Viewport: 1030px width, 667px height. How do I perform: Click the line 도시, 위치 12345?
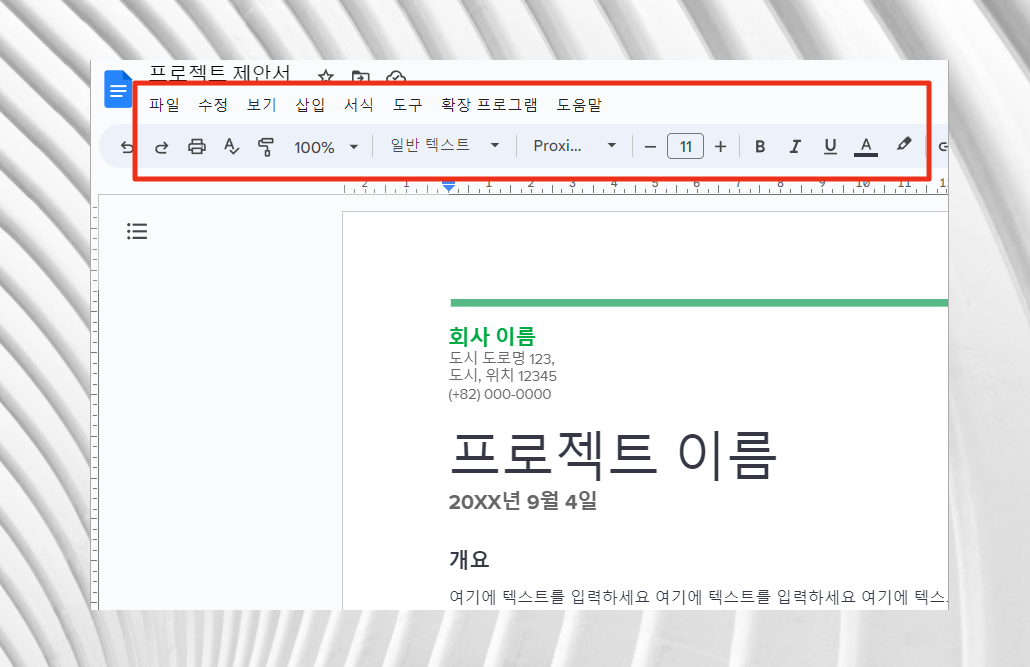503,375
